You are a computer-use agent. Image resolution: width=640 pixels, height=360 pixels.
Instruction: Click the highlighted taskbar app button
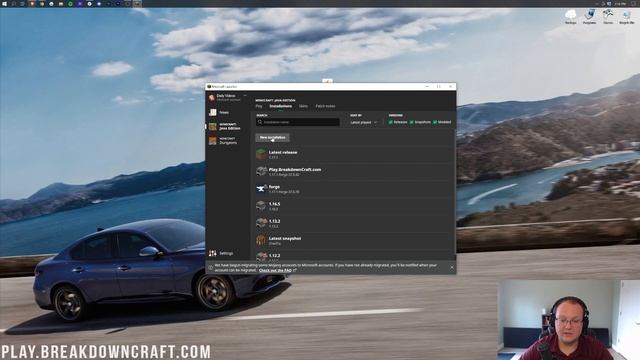pos(137,4)
